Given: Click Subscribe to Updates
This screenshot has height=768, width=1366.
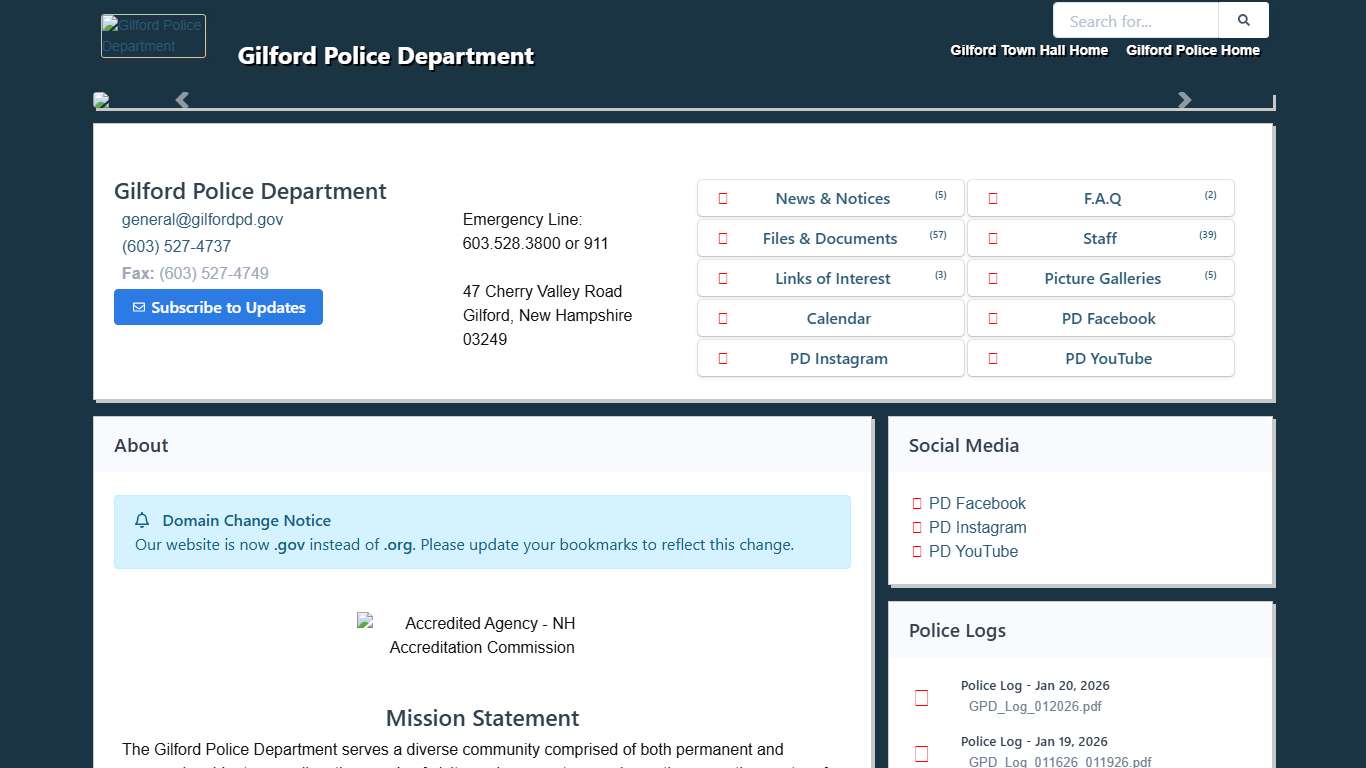Looking at the screenshot, I should coord(218,307).
